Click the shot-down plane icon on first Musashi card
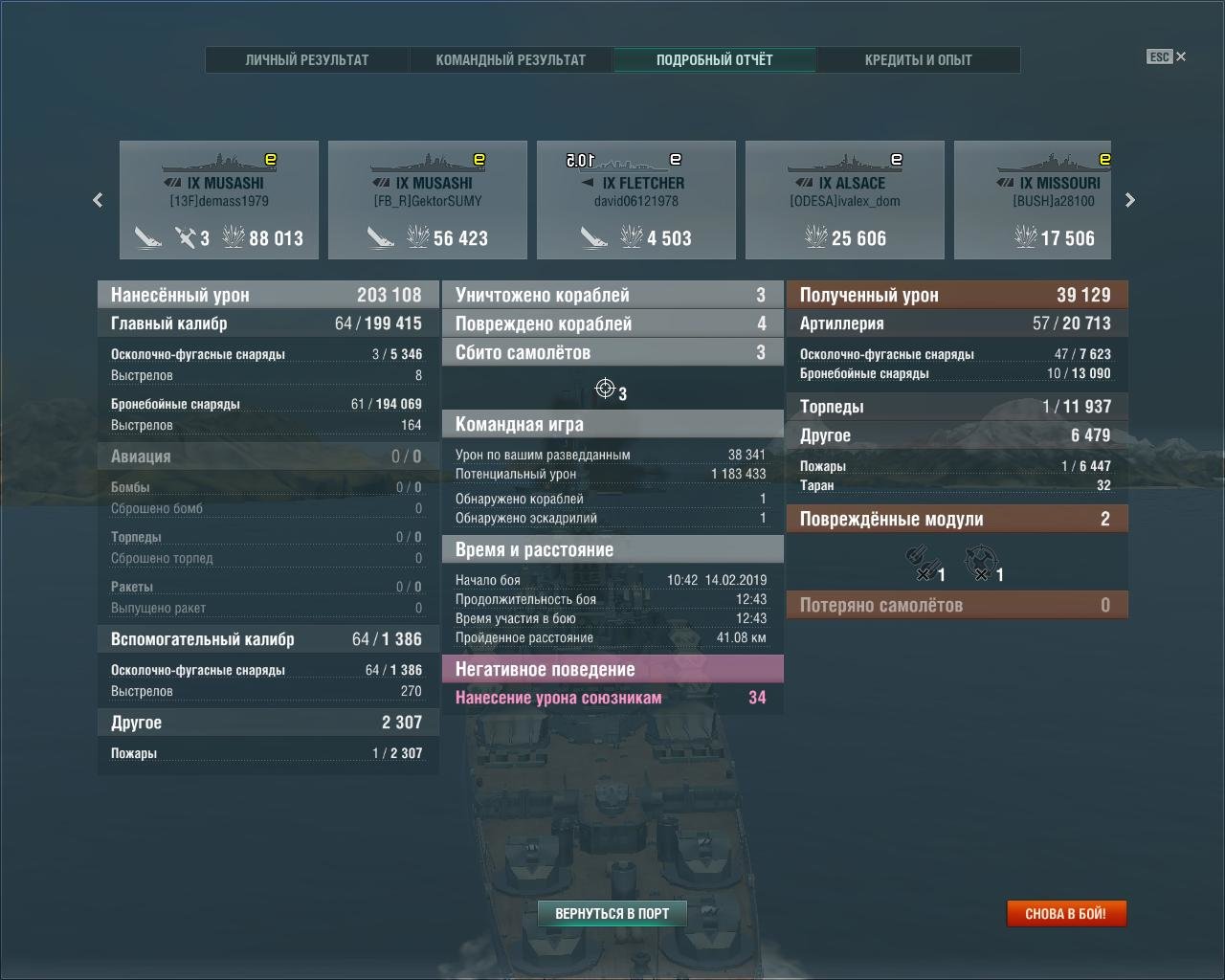This screenshot has height=980, width=1225. 186,236
